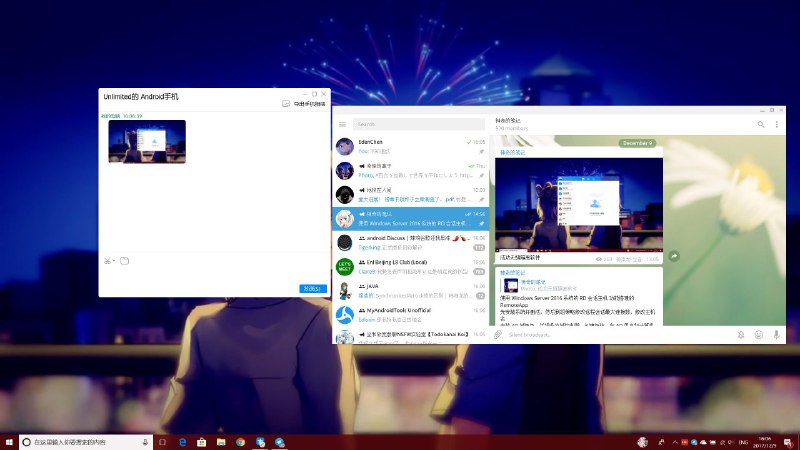Open MyAndroidTools Unofficial group

410,314
